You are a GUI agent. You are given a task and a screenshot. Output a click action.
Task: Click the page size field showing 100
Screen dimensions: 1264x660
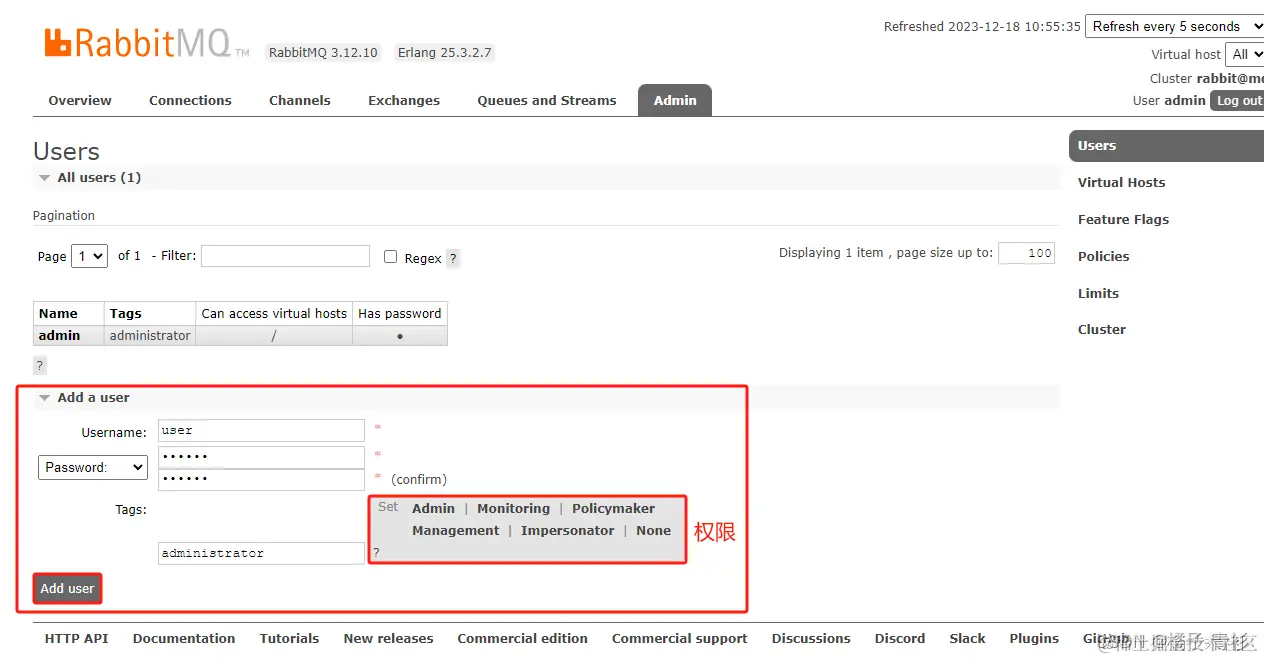[x=1026, y=253]
